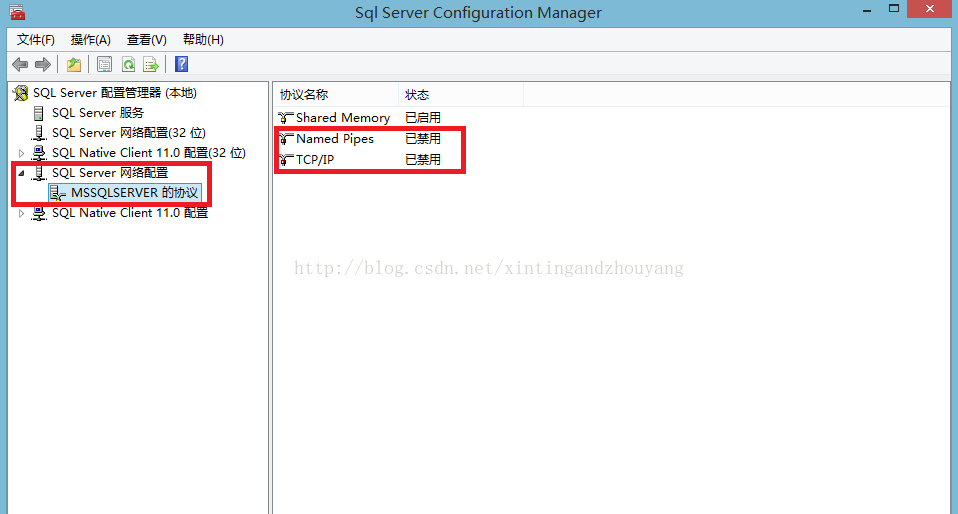Click the application icon in title bar
The height and width of the screenshot is (514, 958).
[x=18, y=12]
